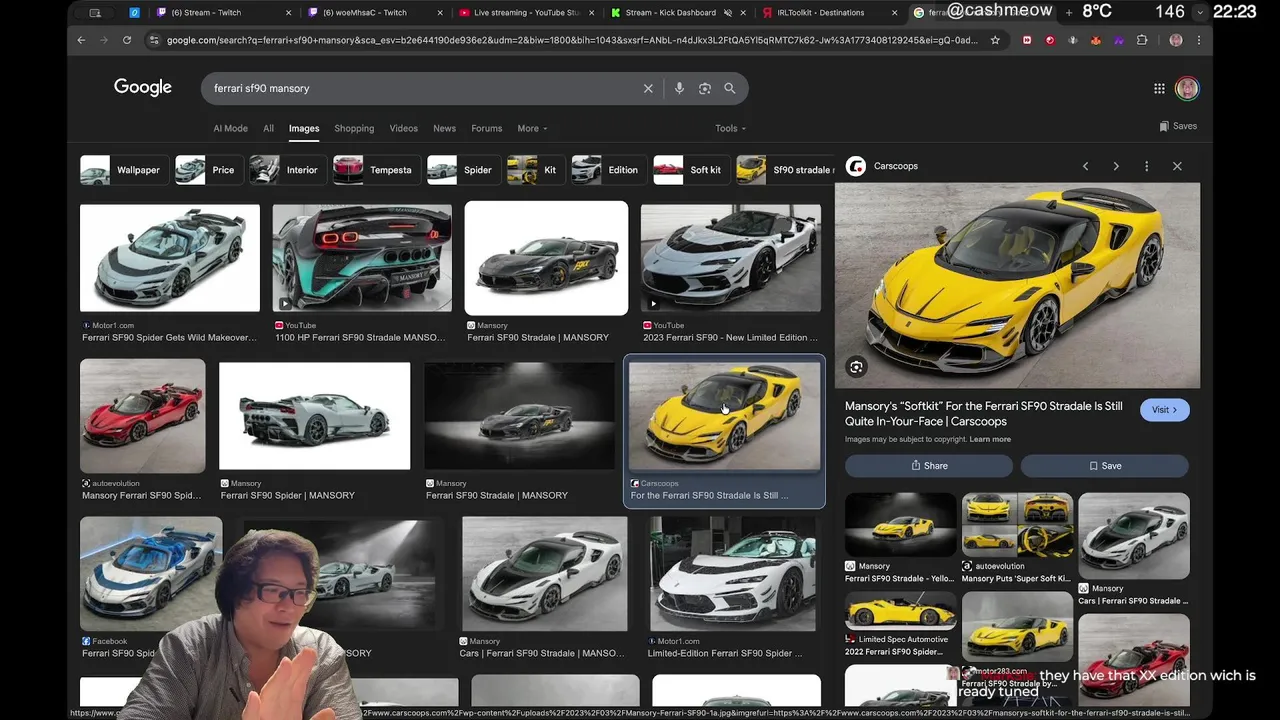The width and height of the screenshot is (1280, 720).
Task: Show next image in the preview panel
Action: (x=1116, y=166)
